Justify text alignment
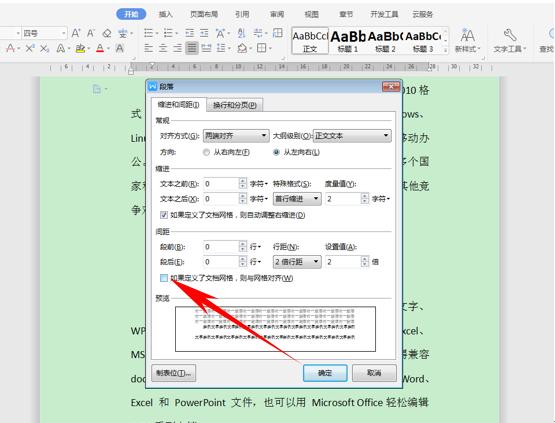Image resolution: width=555 pixels, height=423 pixels. point(192,48)
